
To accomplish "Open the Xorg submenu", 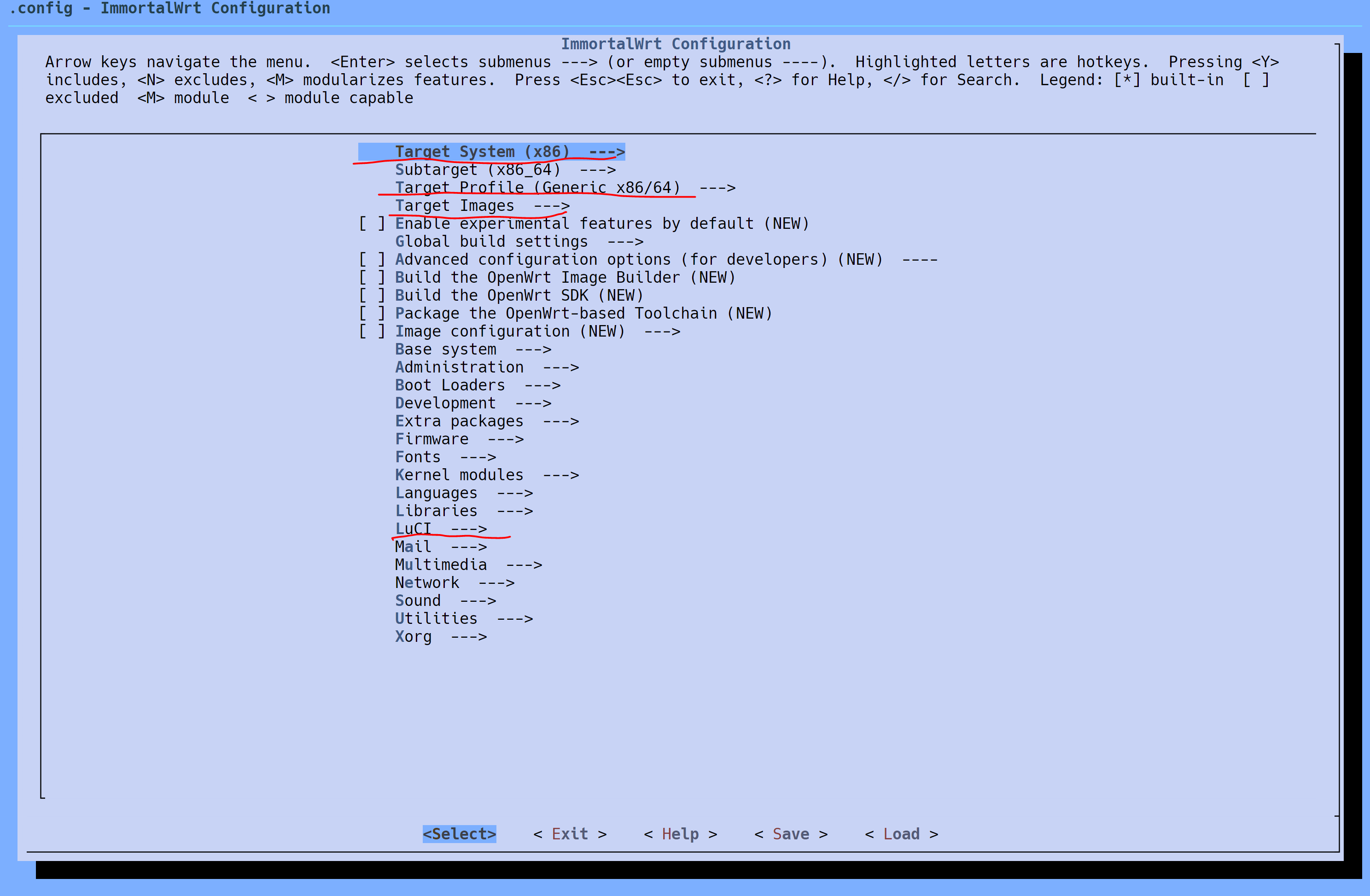I will pos(441,636).
